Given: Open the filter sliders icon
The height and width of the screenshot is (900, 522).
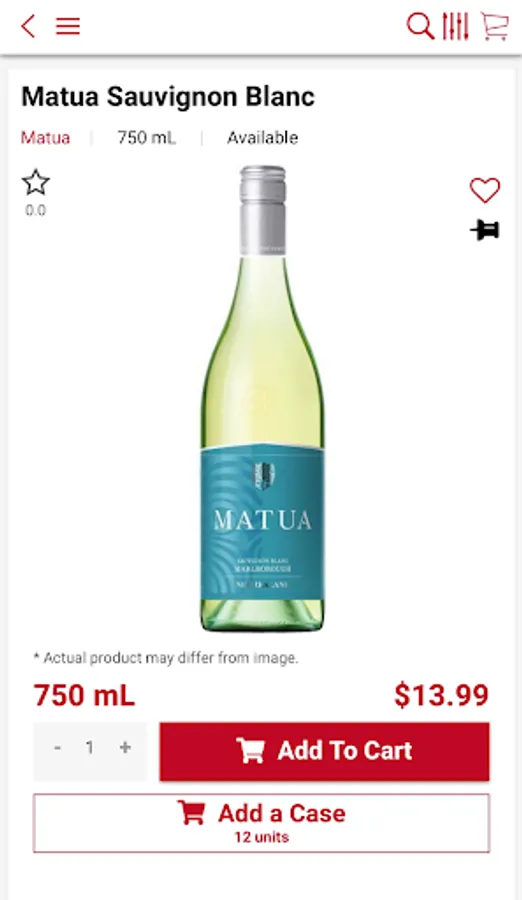Looking at the screenshot, I should (x=456, y=26).
